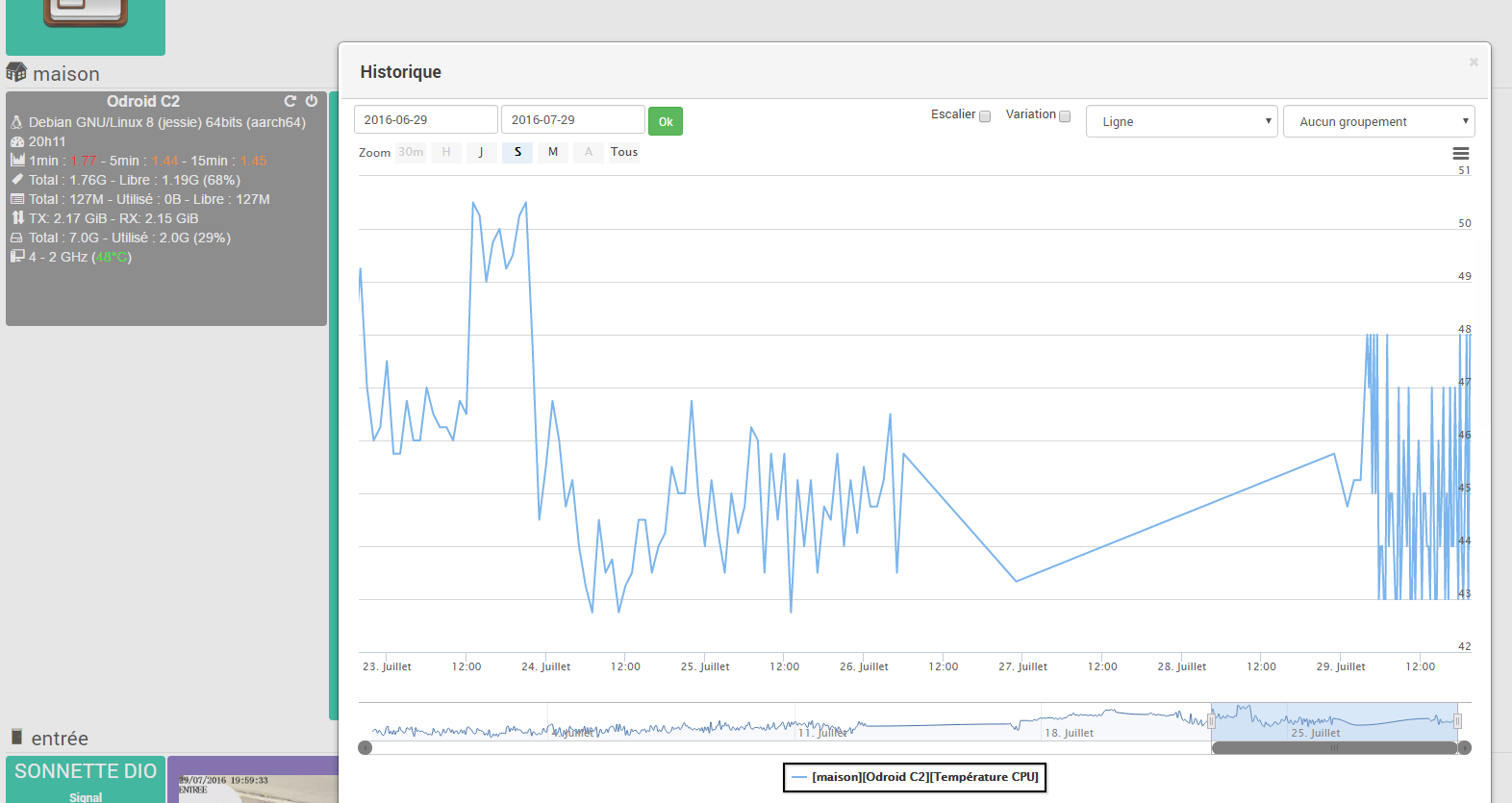Click the refresh icon in Odroid C2 header

tap(290, 101)
